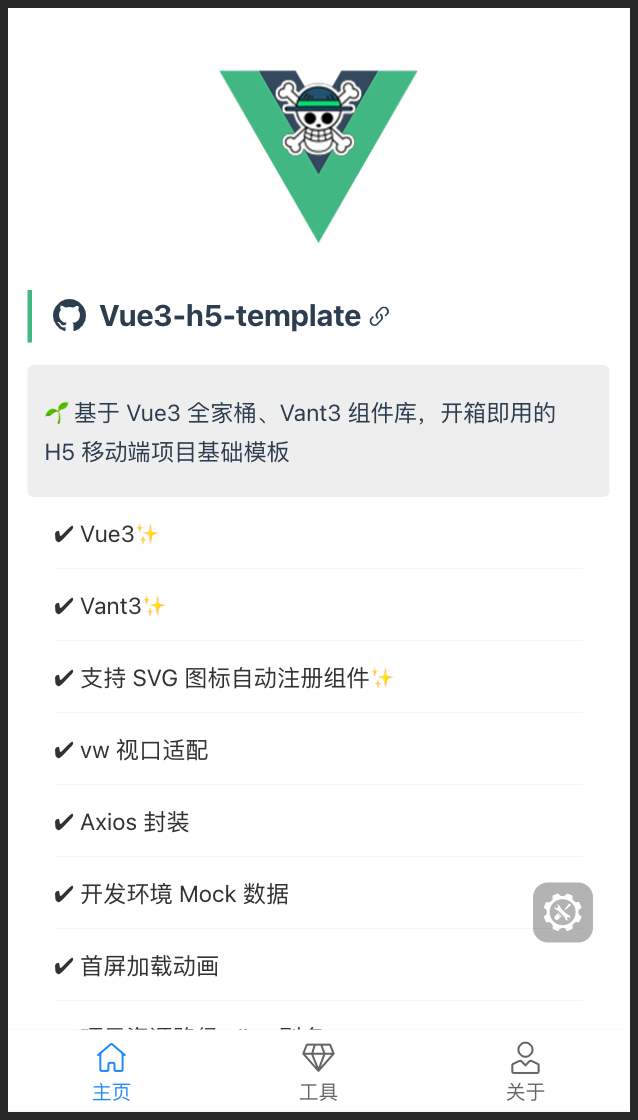Image resolution: width=638 pixels, height=1120 pixels.
Task: Select the Vant3 feature row
Action: pyautogui.click(x=319, y=606)
